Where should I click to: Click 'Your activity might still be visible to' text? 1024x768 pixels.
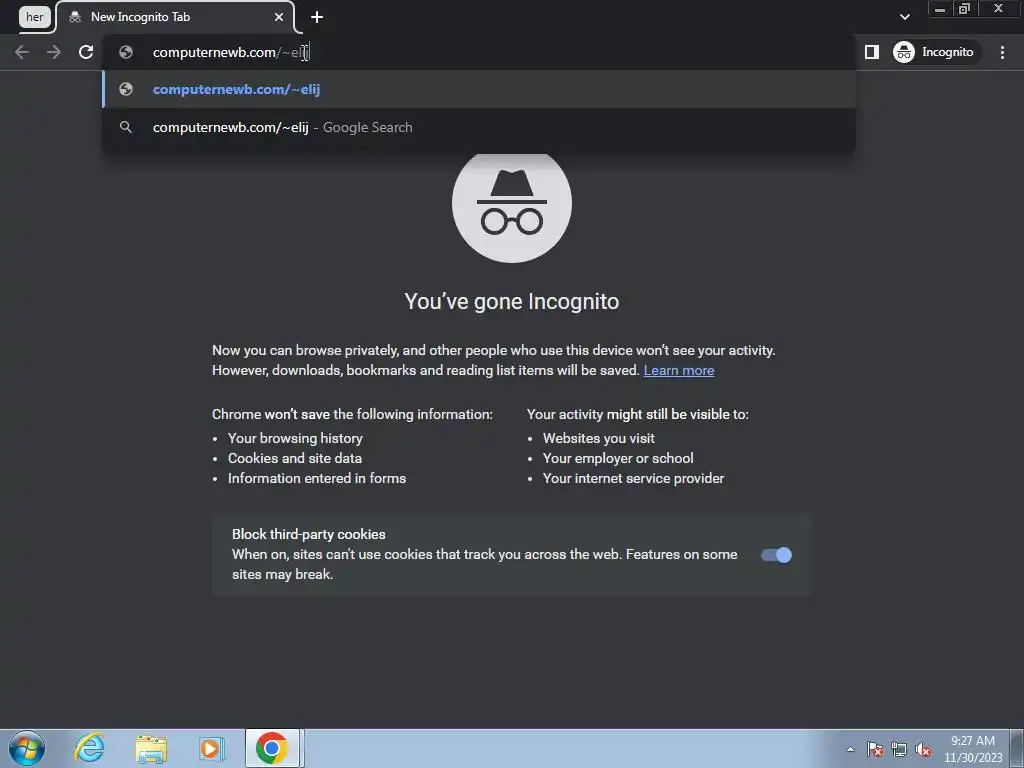click(x=637, y=414)
